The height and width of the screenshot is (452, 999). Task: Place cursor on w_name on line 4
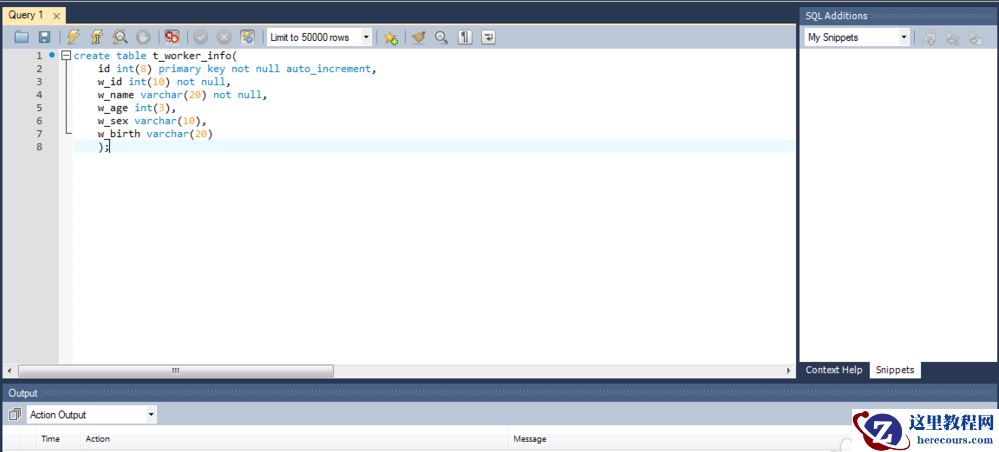tap(116, 94)
